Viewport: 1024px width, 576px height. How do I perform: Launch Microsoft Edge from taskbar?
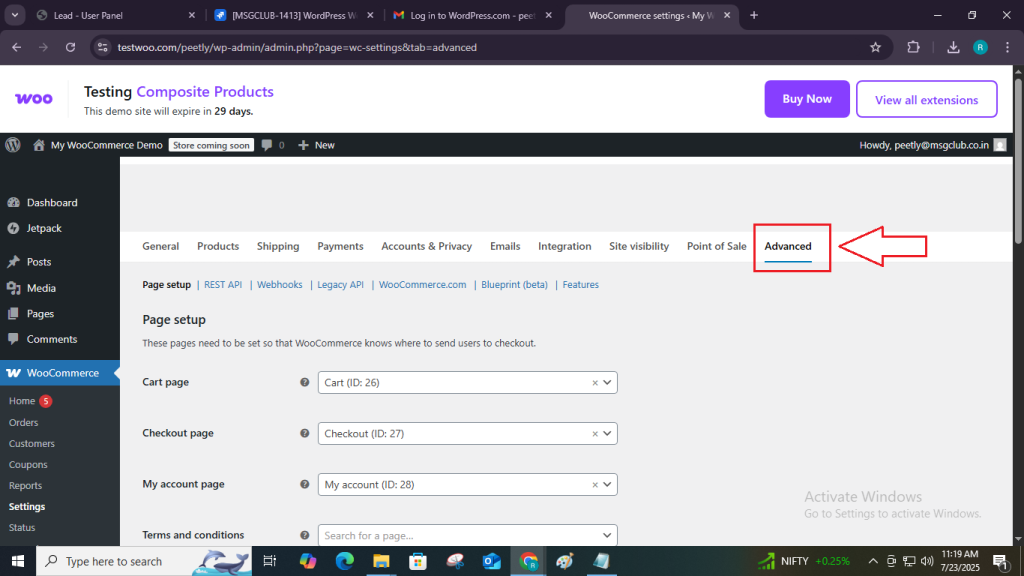coord(344,561)
